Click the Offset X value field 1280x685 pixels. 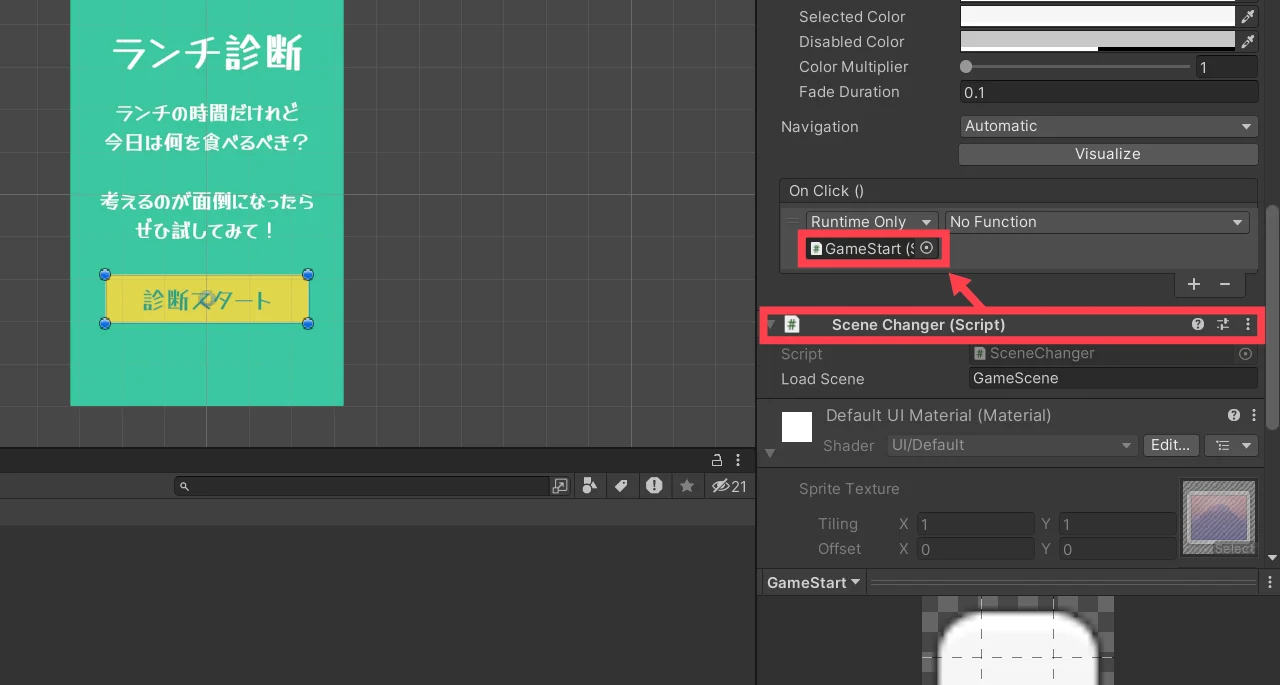(975, 549)
